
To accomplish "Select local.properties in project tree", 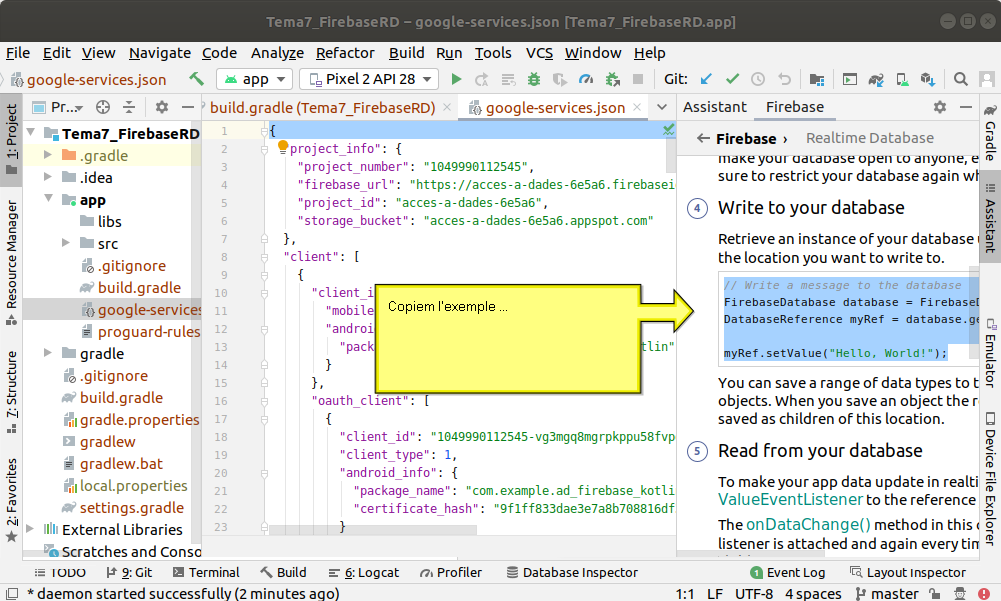I will (x=126, y=485).
